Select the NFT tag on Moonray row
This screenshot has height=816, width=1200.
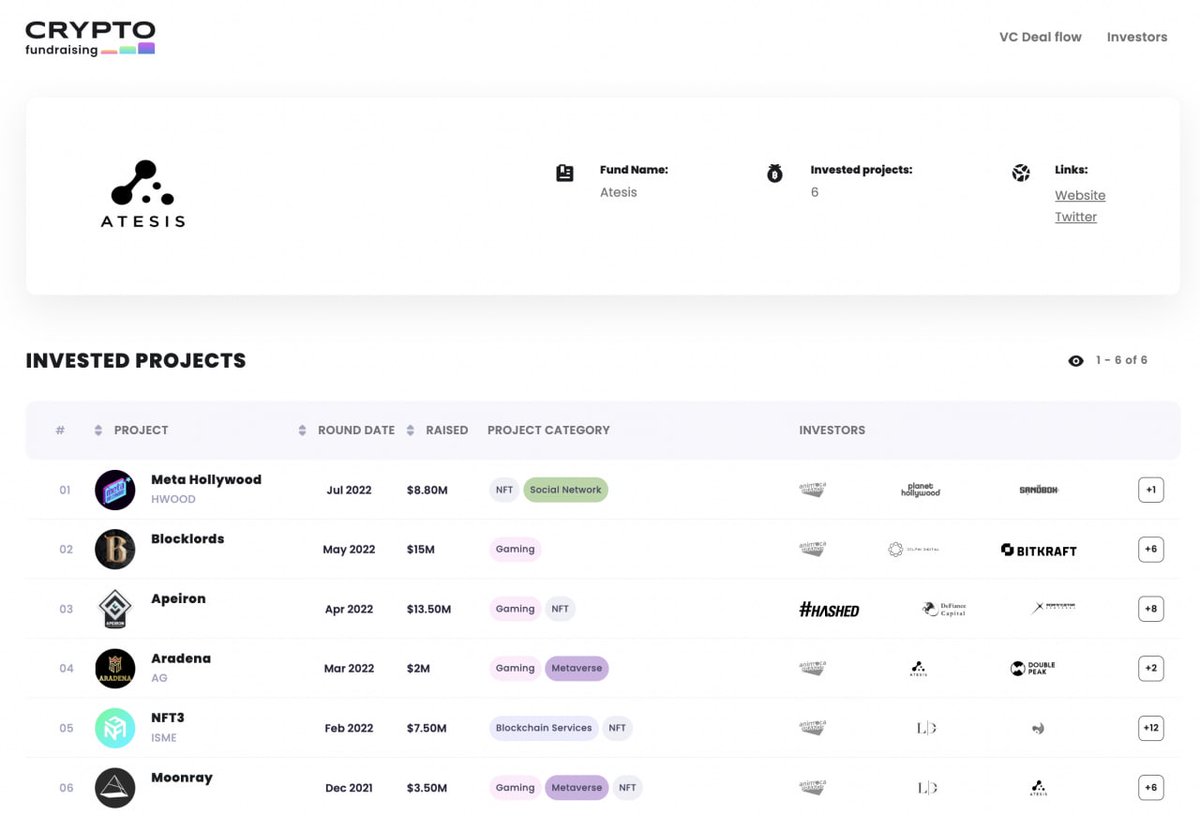click(627, 788)
